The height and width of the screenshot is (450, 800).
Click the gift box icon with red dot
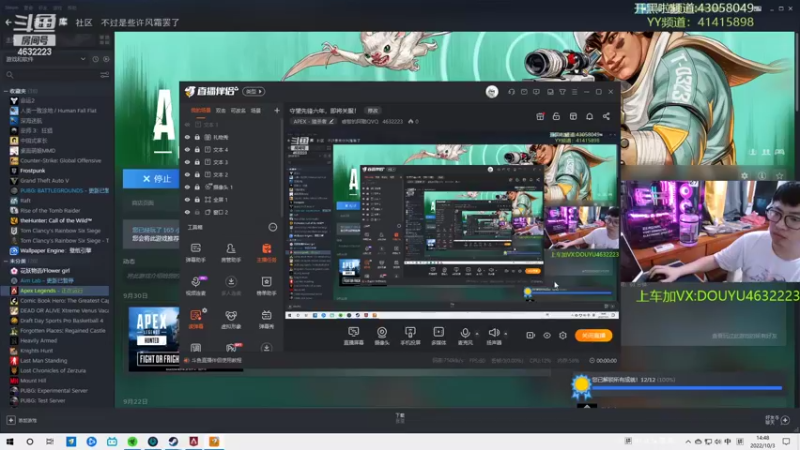(540, 116)
